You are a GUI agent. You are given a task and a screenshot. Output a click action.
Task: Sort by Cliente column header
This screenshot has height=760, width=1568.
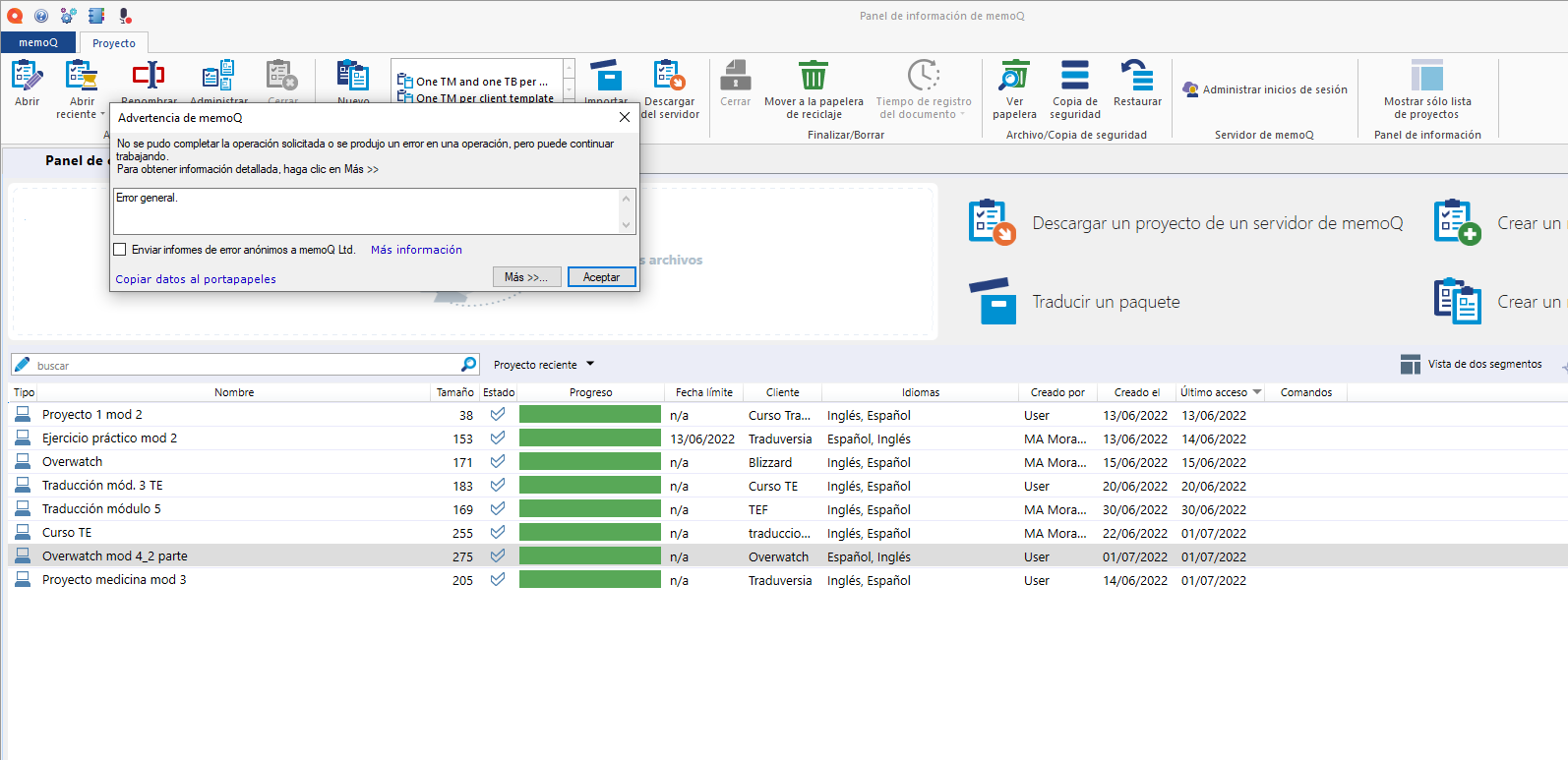pos(783,392)
